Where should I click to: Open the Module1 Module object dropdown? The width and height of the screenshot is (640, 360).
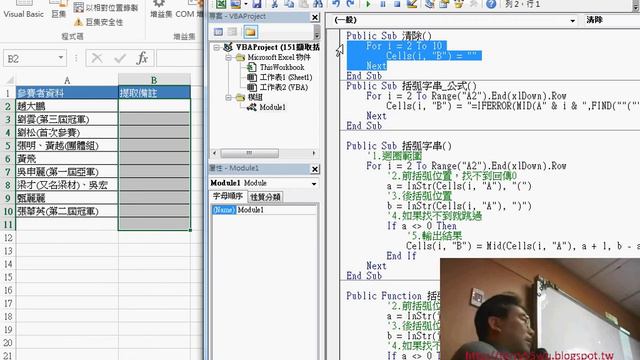pyautogui.click(x=313, y=184)
